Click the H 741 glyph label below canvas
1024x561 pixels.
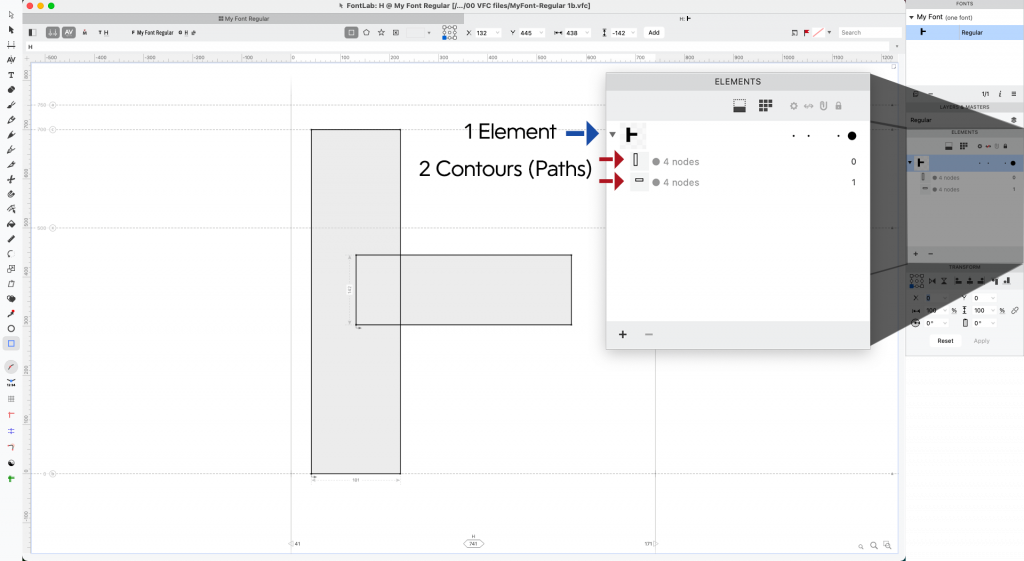pos(473,541)
